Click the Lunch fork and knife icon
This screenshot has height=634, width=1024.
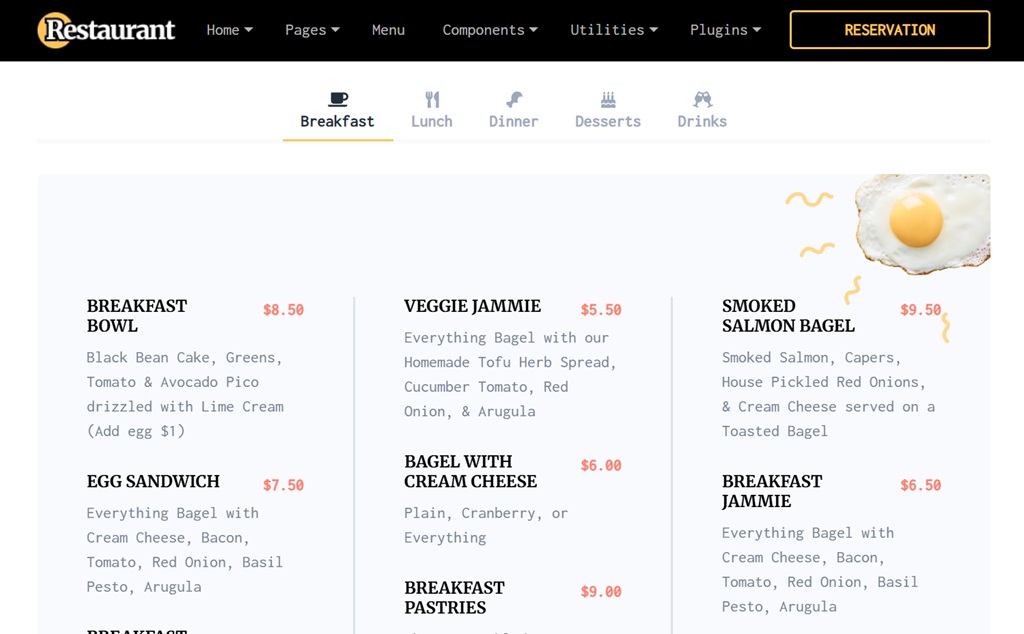tap(432, 99)
